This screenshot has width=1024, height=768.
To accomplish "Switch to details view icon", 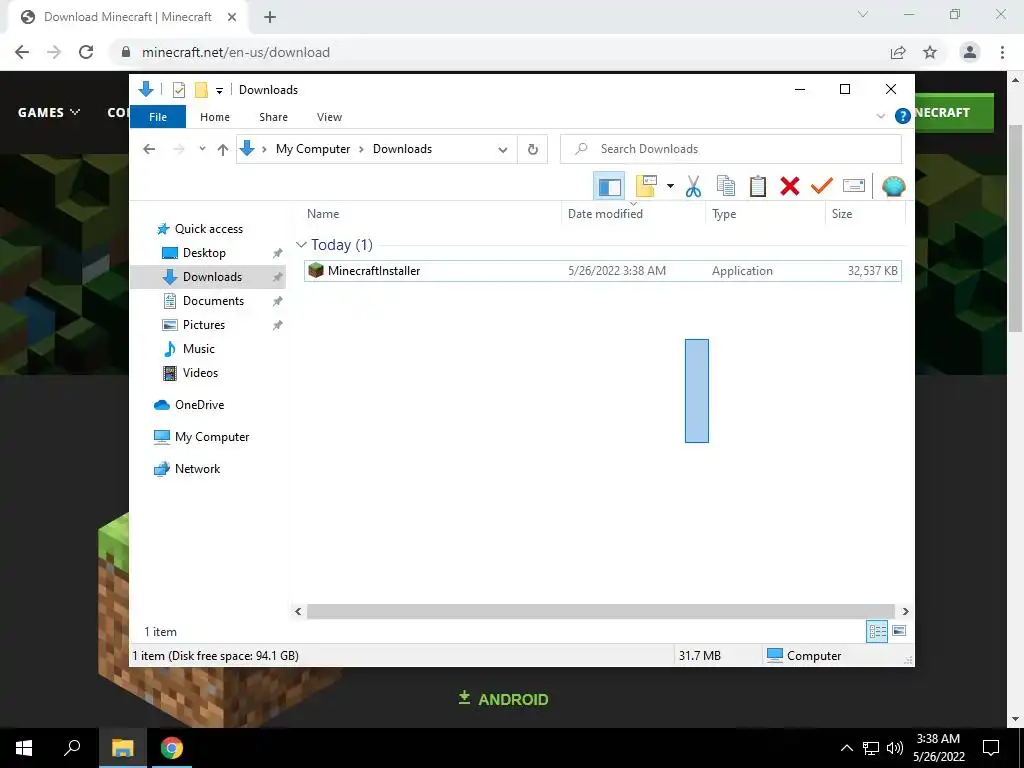I will (x=877, y=631).
